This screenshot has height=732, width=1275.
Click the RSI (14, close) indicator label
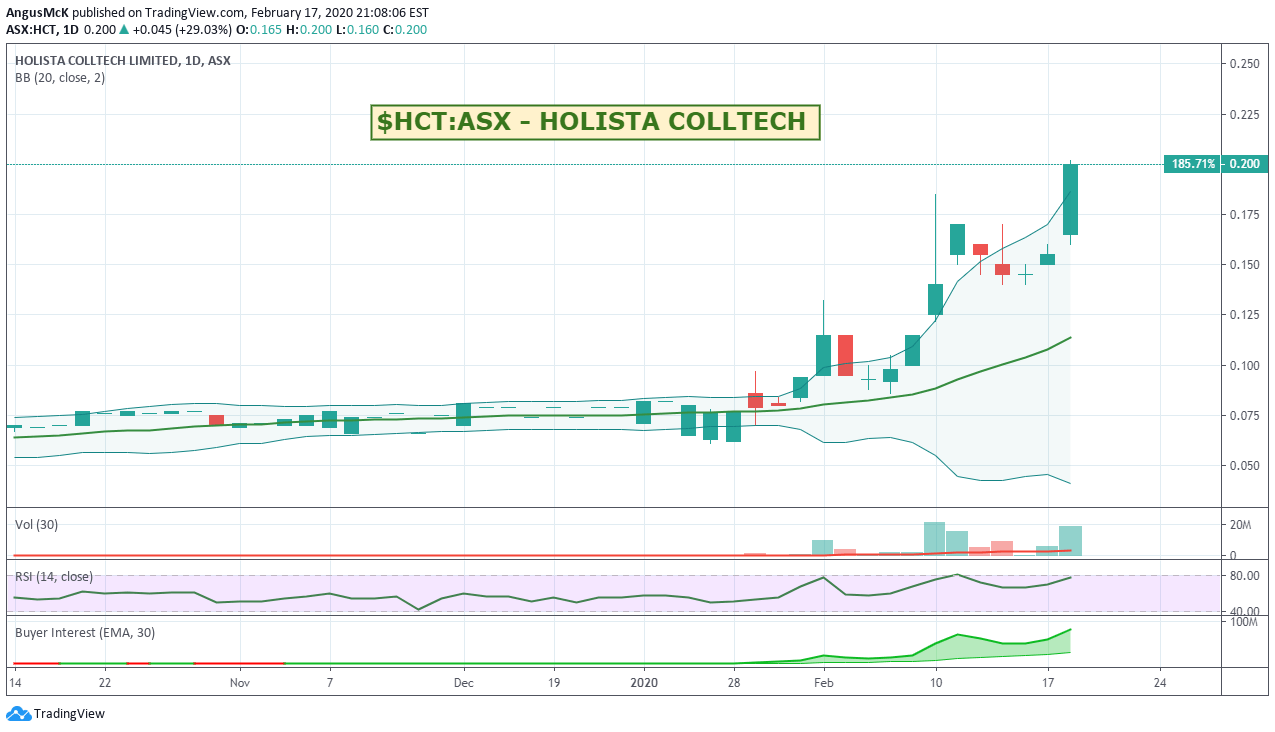(54, 576)
